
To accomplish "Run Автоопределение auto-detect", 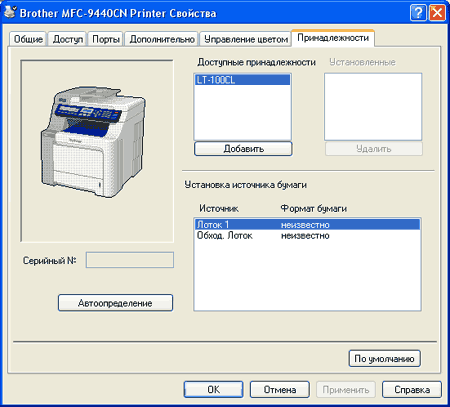I will tap(115, 303).
